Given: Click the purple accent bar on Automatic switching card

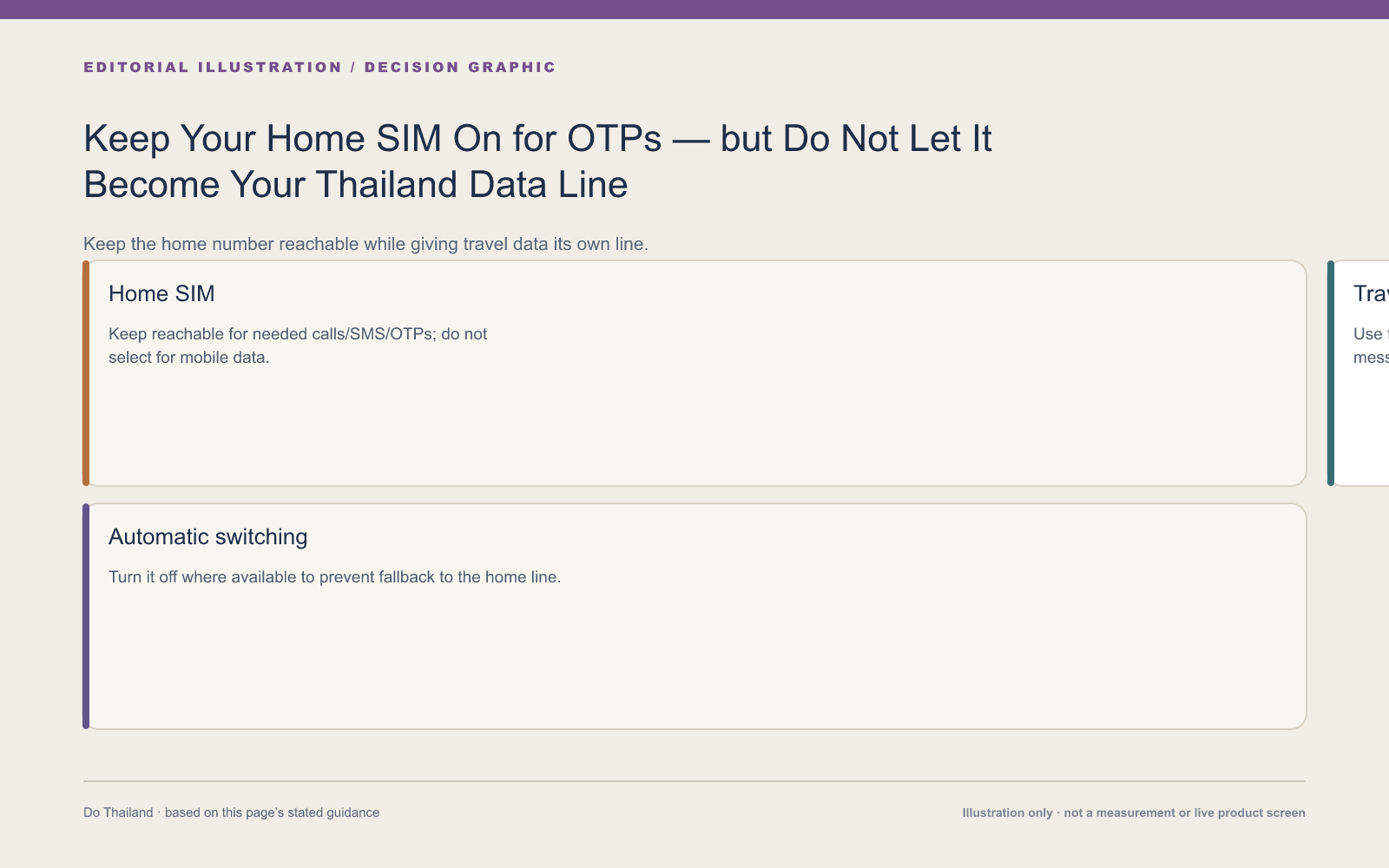Looking at the screenshot, I should click(86, 616).
